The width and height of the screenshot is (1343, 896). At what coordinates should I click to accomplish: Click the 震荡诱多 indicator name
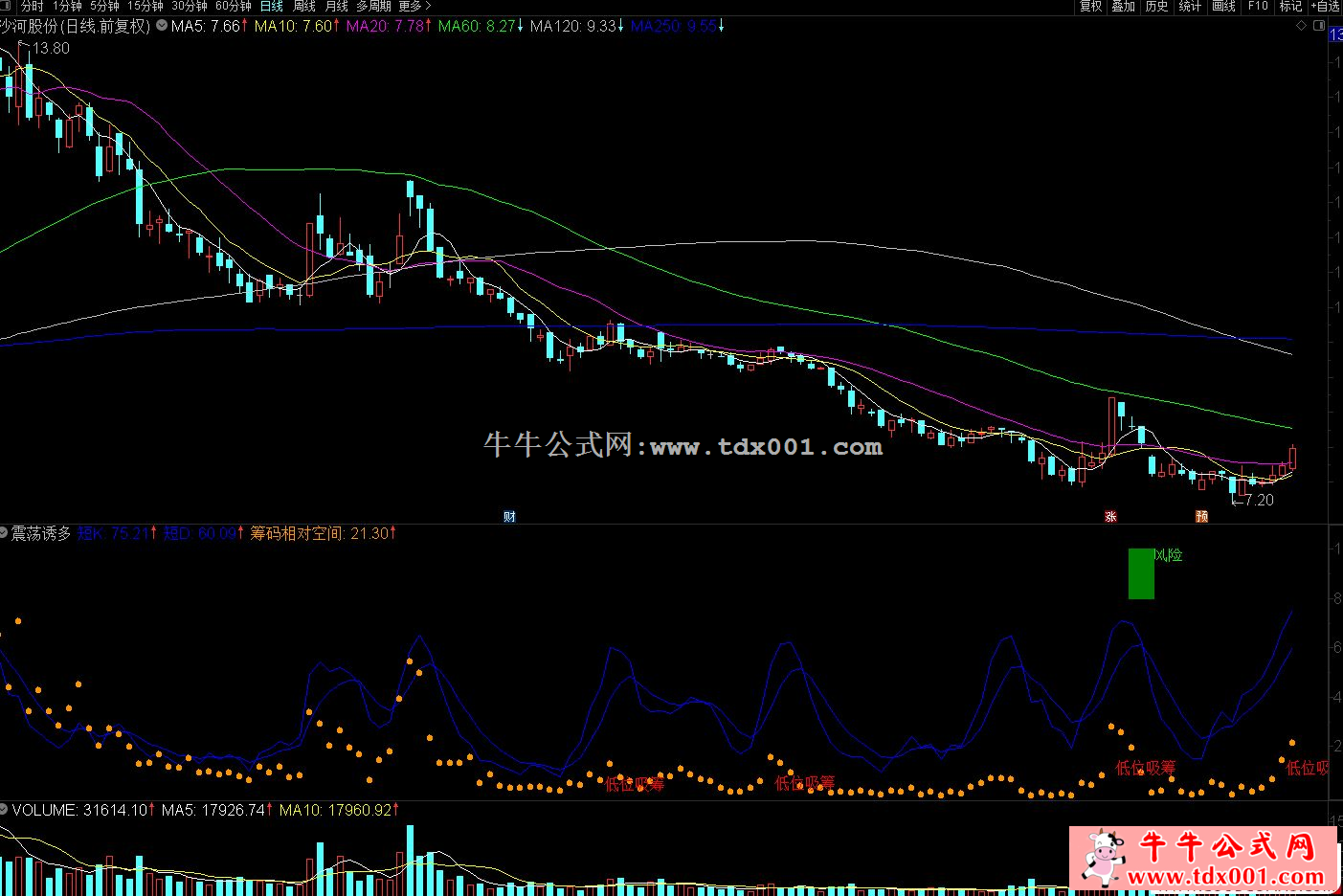click(41, 533)
